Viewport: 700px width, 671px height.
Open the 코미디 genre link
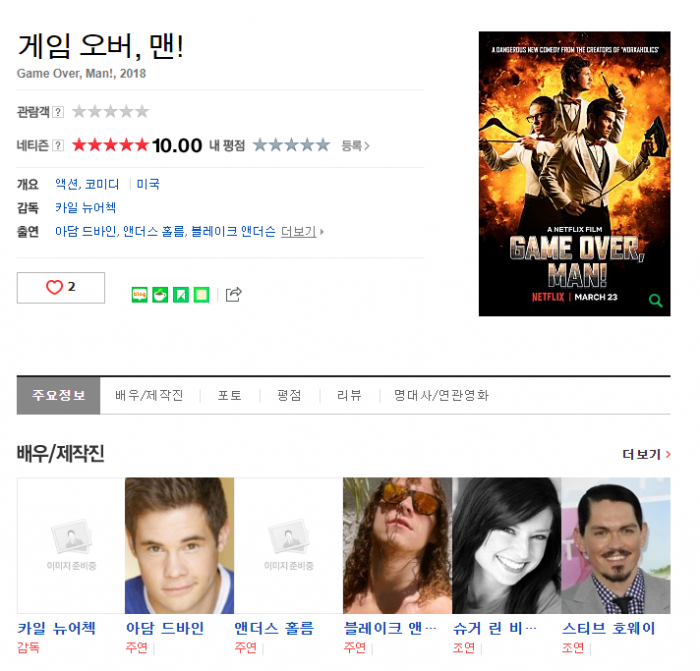tap(102, 184)
